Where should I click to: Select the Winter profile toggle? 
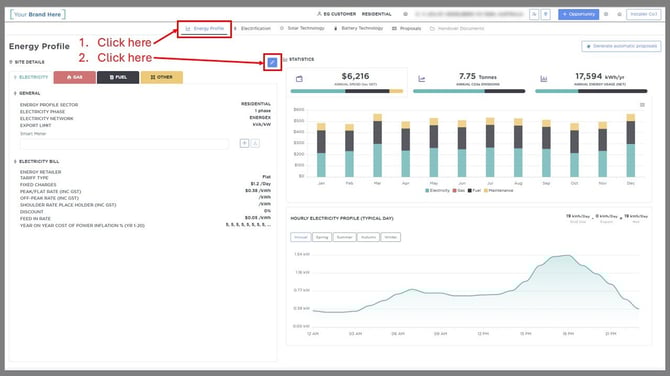click(391, 237)
